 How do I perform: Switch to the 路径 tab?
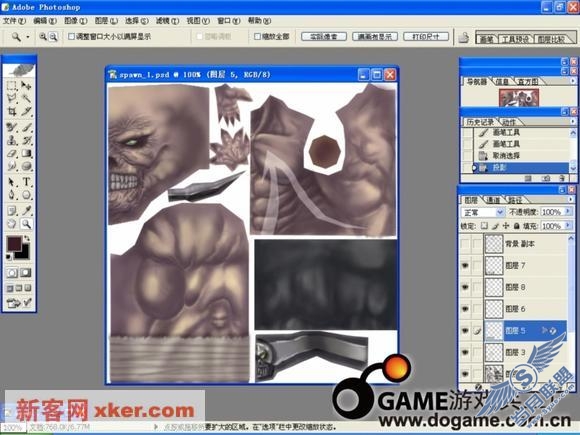(x=515, y=200)
